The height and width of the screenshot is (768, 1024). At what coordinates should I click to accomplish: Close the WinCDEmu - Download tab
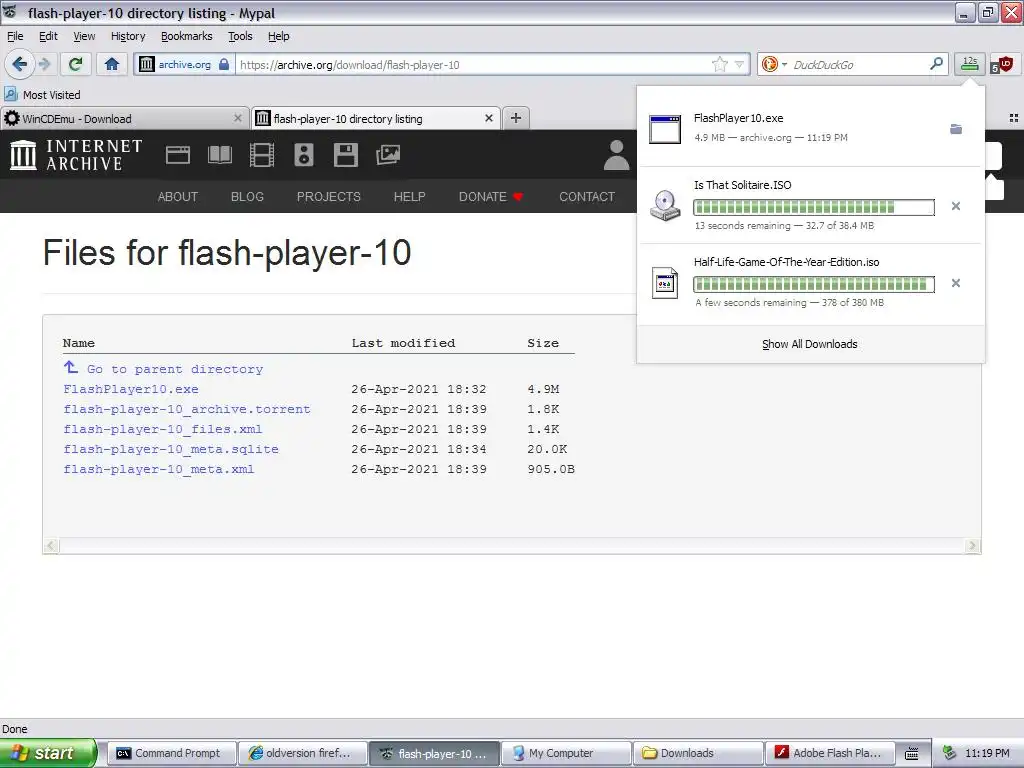click(x=238, y=118)
